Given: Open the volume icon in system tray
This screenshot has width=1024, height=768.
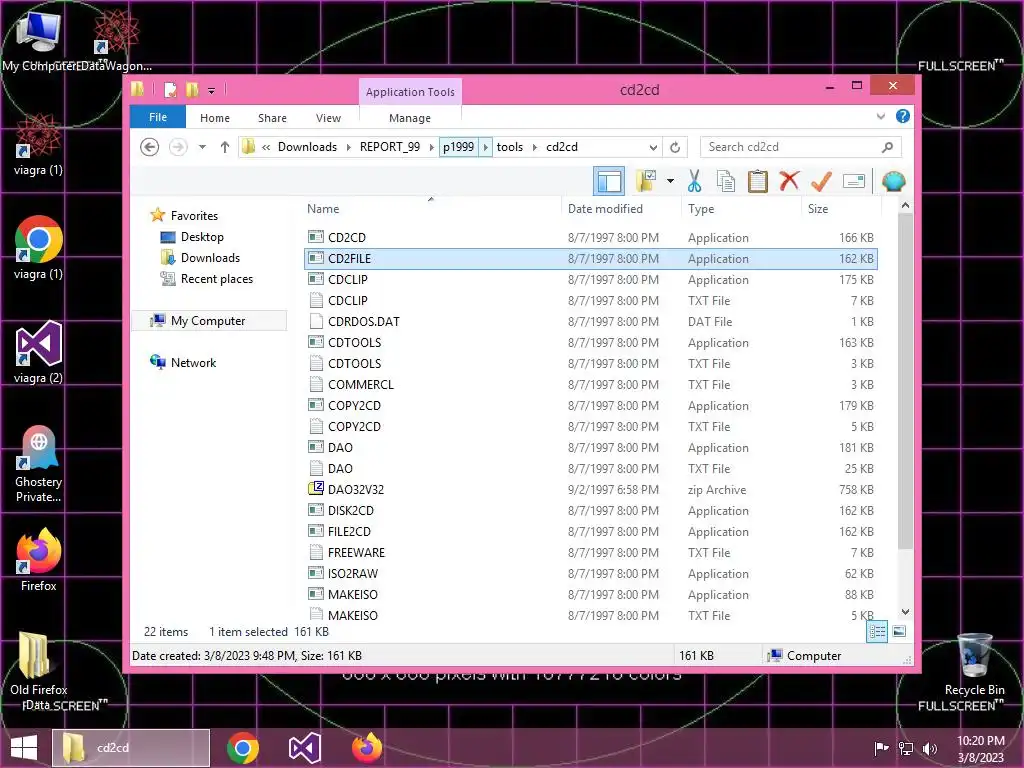Looking at the screenshot, I should click(929, 748).
